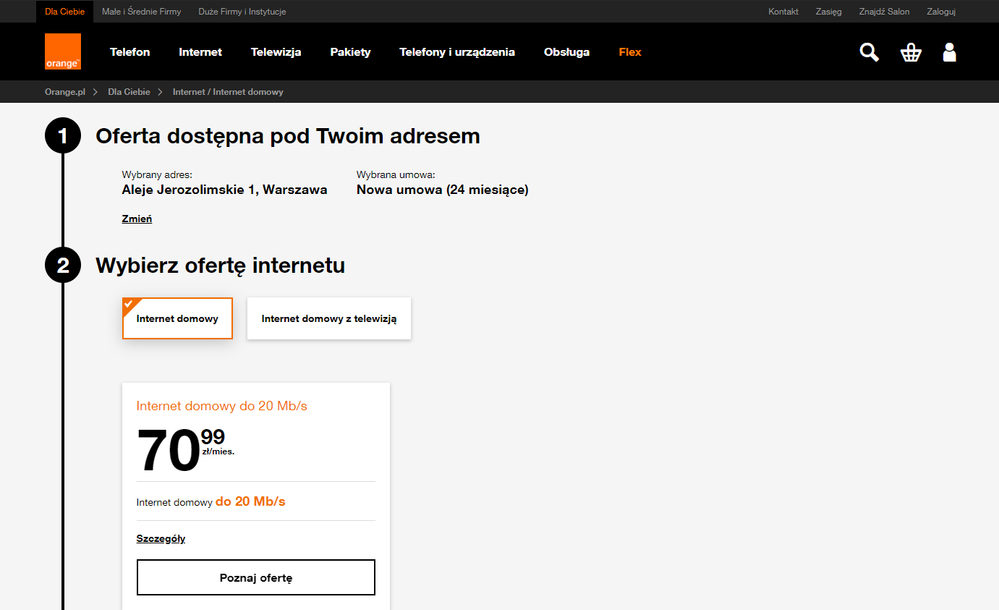Open the Obsługa menu
The image size is (999, 610).
click(567, 52)
